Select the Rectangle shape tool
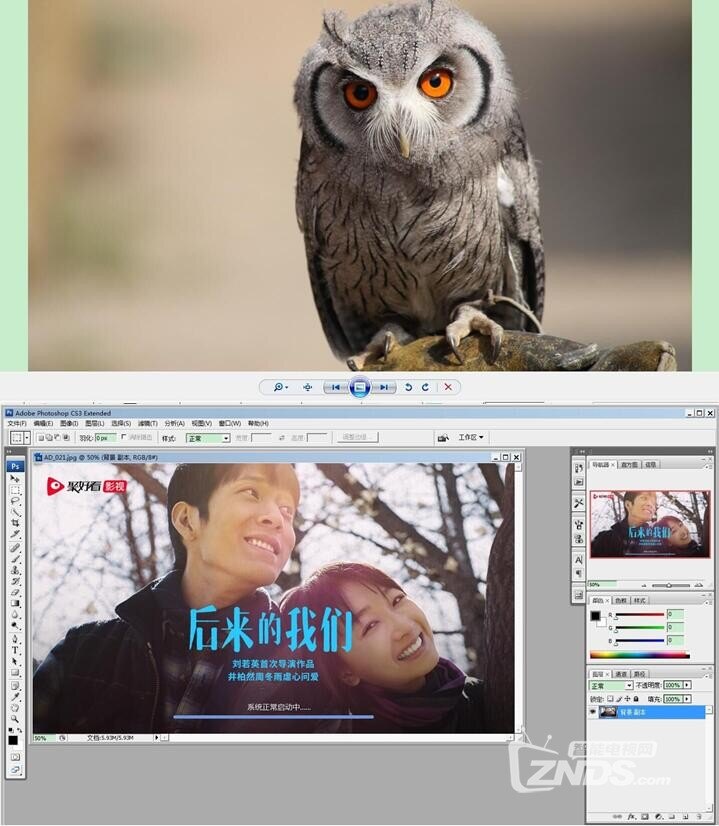Viewport: 719px width, 826px height. click(15, 673)
